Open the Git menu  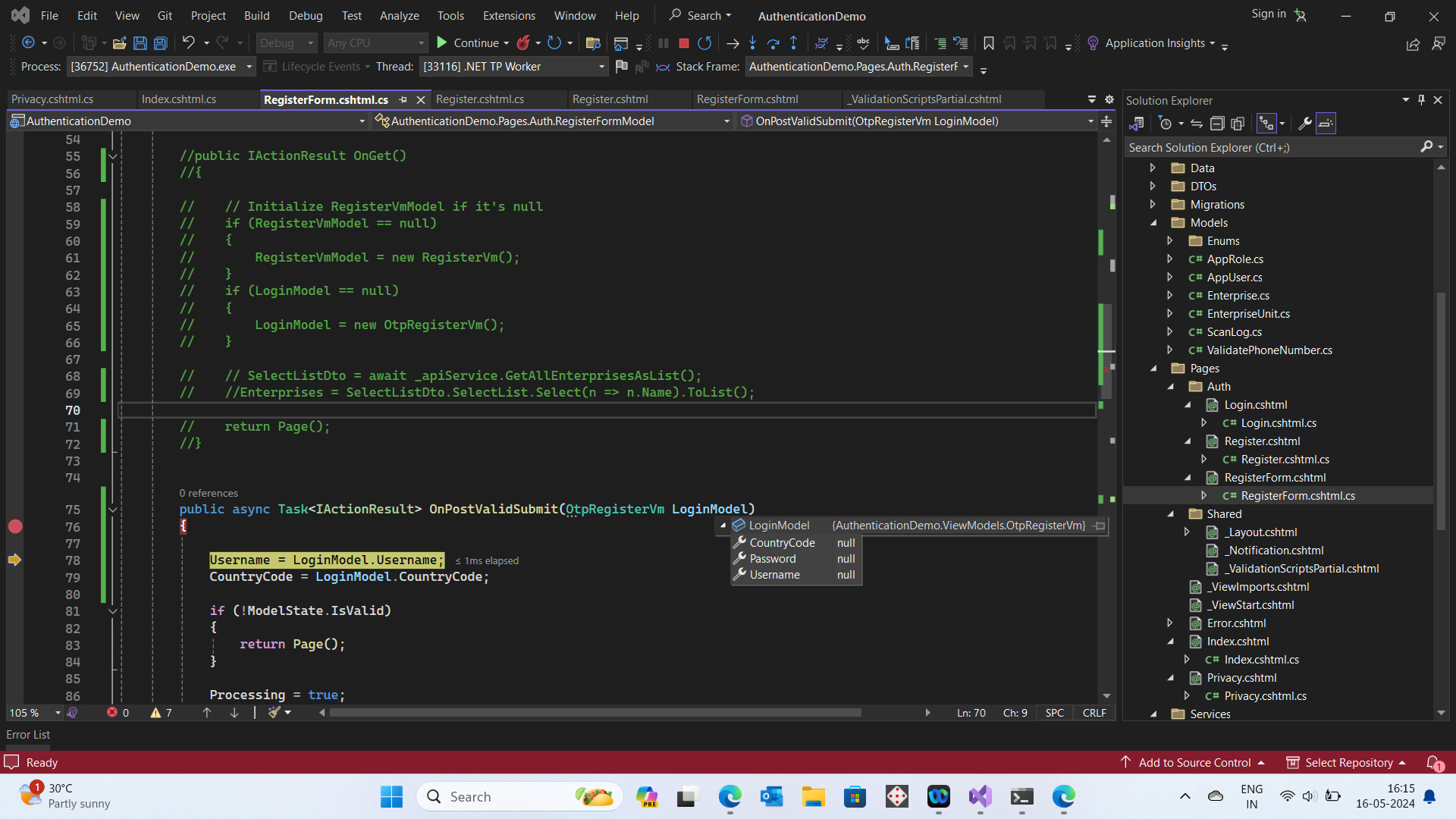[165, 15]
